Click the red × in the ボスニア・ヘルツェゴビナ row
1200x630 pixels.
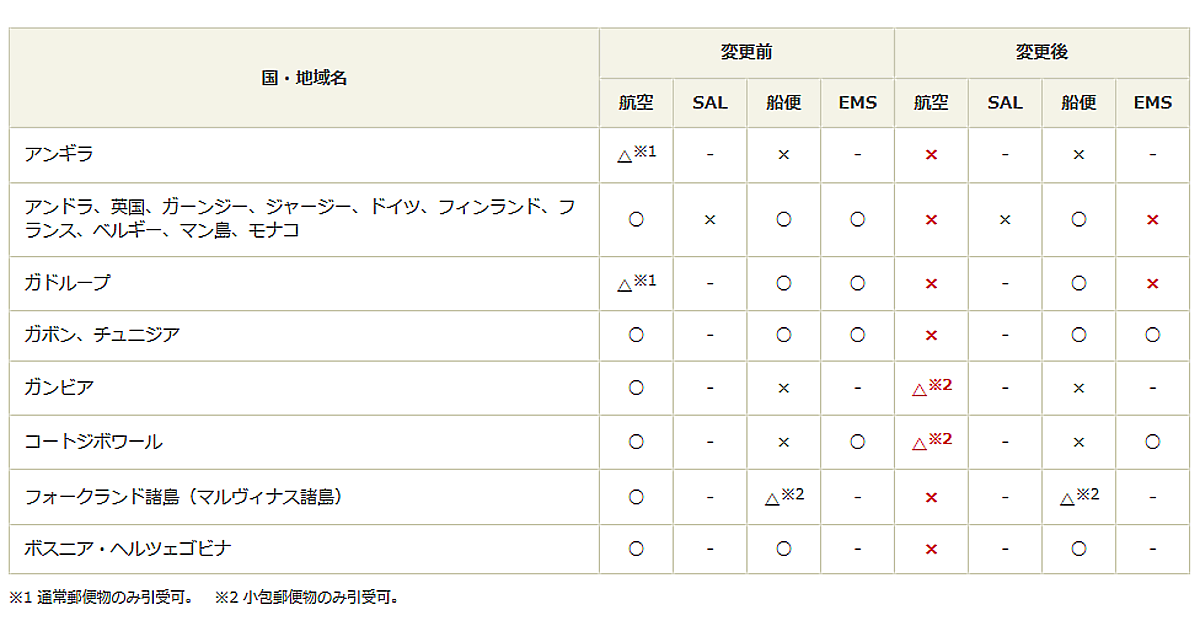(931, 549)
